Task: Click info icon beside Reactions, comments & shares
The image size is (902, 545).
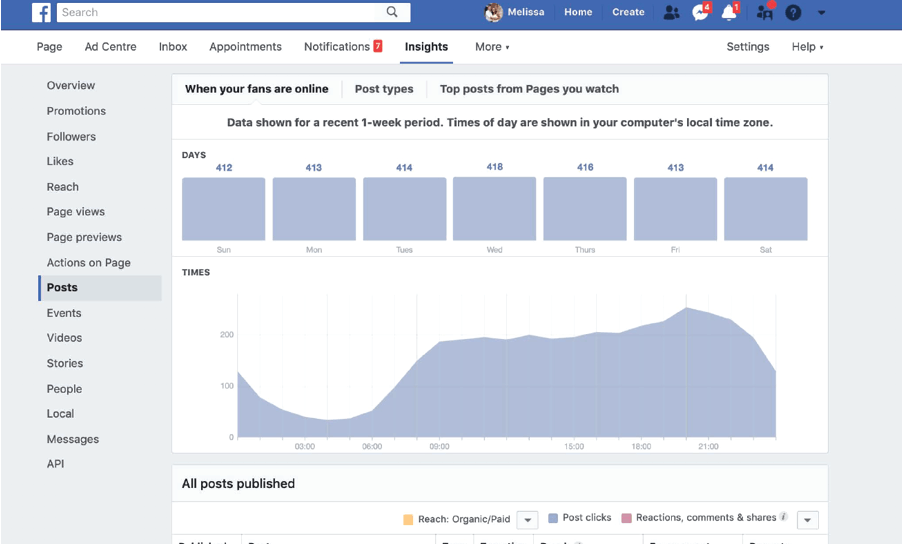Action: click(x=784, y=518)
